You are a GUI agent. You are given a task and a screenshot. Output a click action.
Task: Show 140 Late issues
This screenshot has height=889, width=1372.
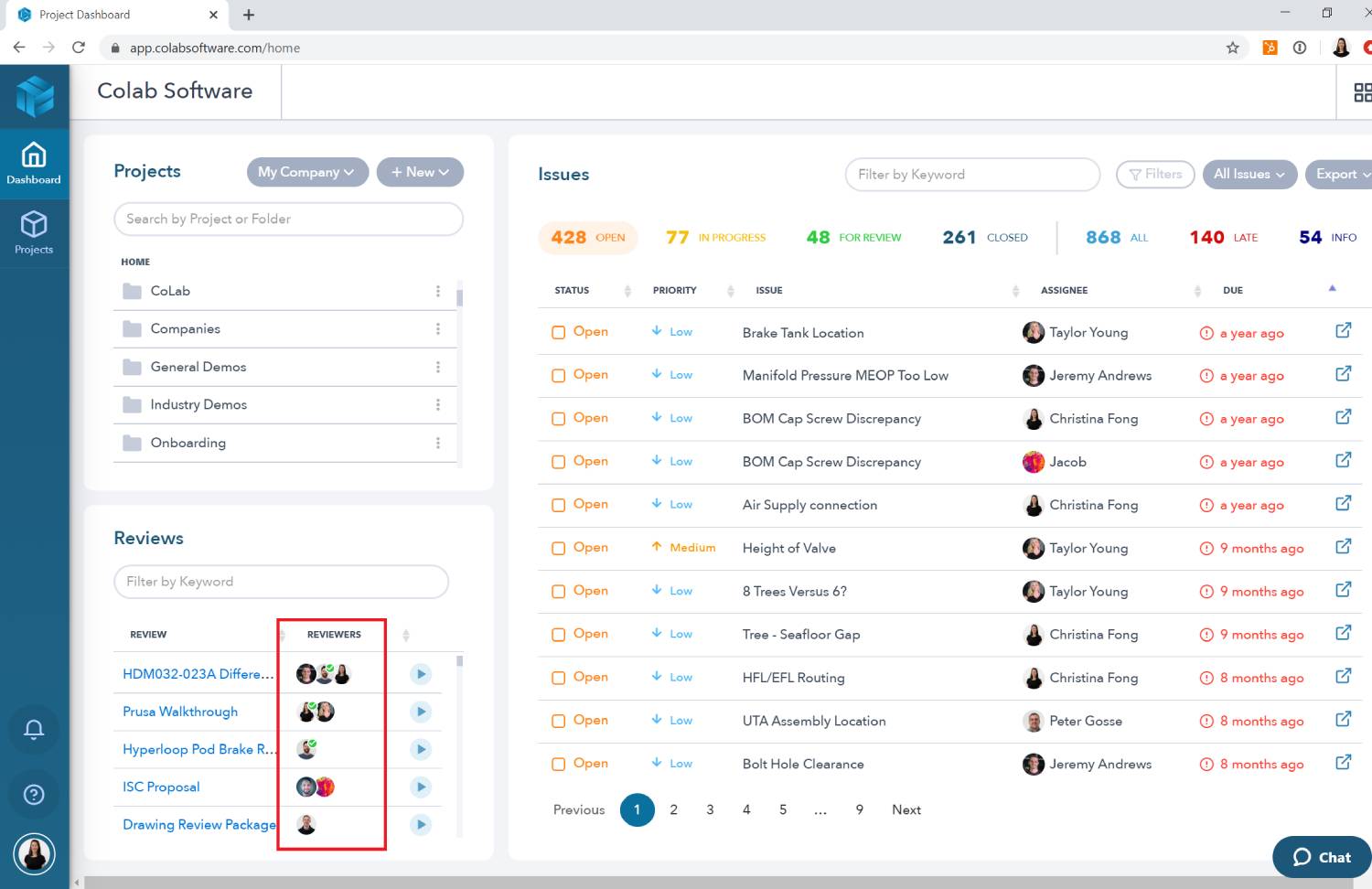1224,238
